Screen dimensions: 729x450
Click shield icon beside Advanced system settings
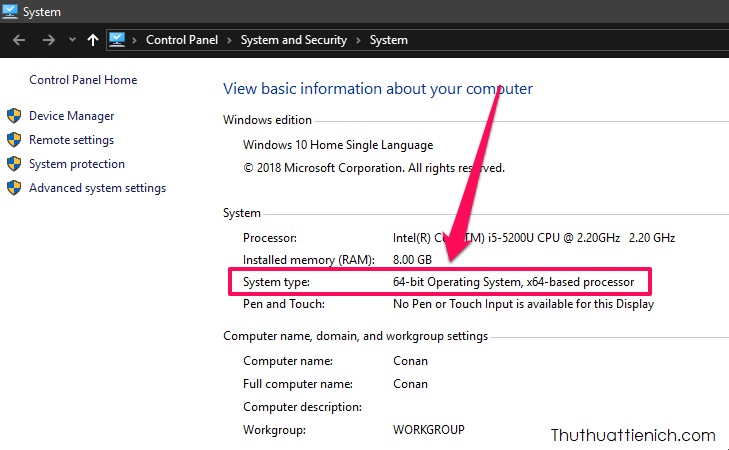click(14, 188)
